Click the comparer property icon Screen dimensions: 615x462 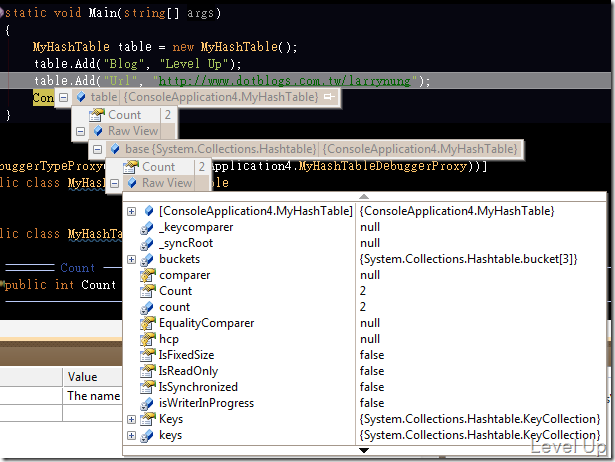click(x=147, y=275)
